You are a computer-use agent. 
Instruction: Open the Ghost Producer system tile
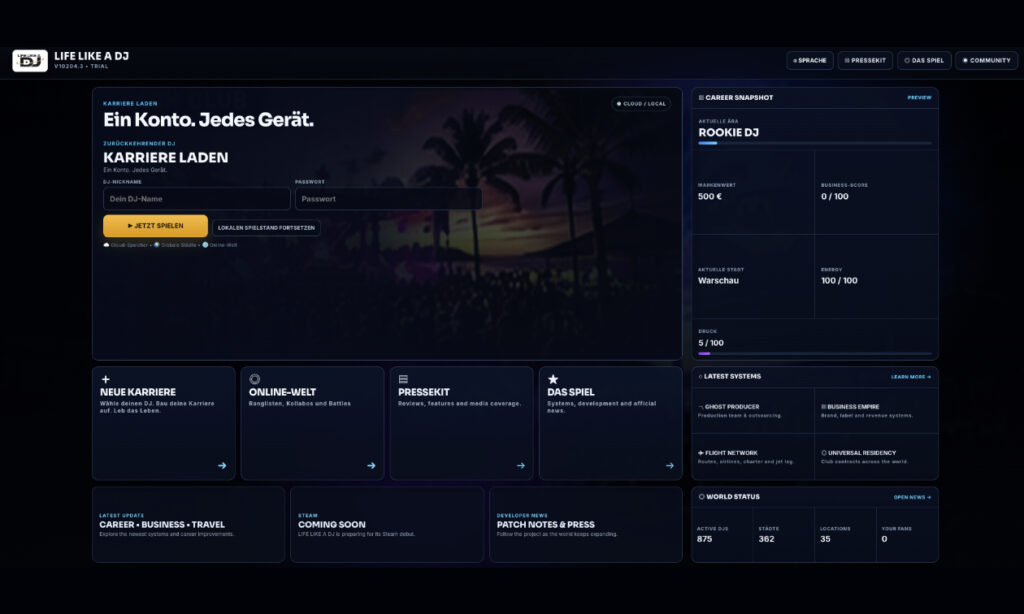(x=753, y=411)
